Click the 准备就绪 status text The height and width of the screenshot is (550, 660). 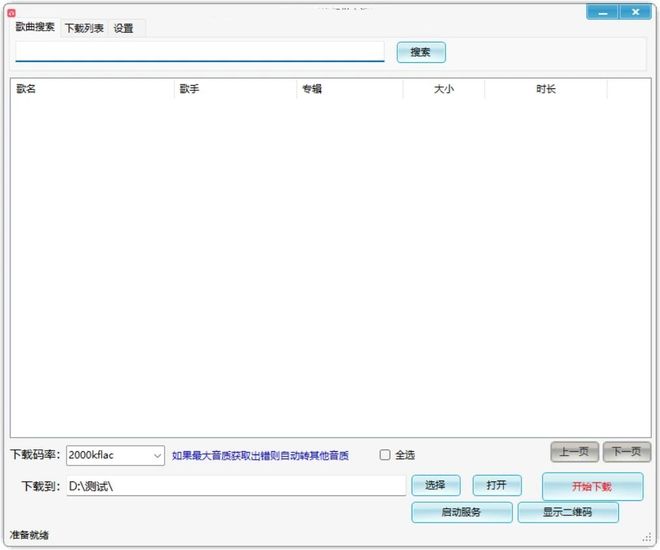pos(29,535)
